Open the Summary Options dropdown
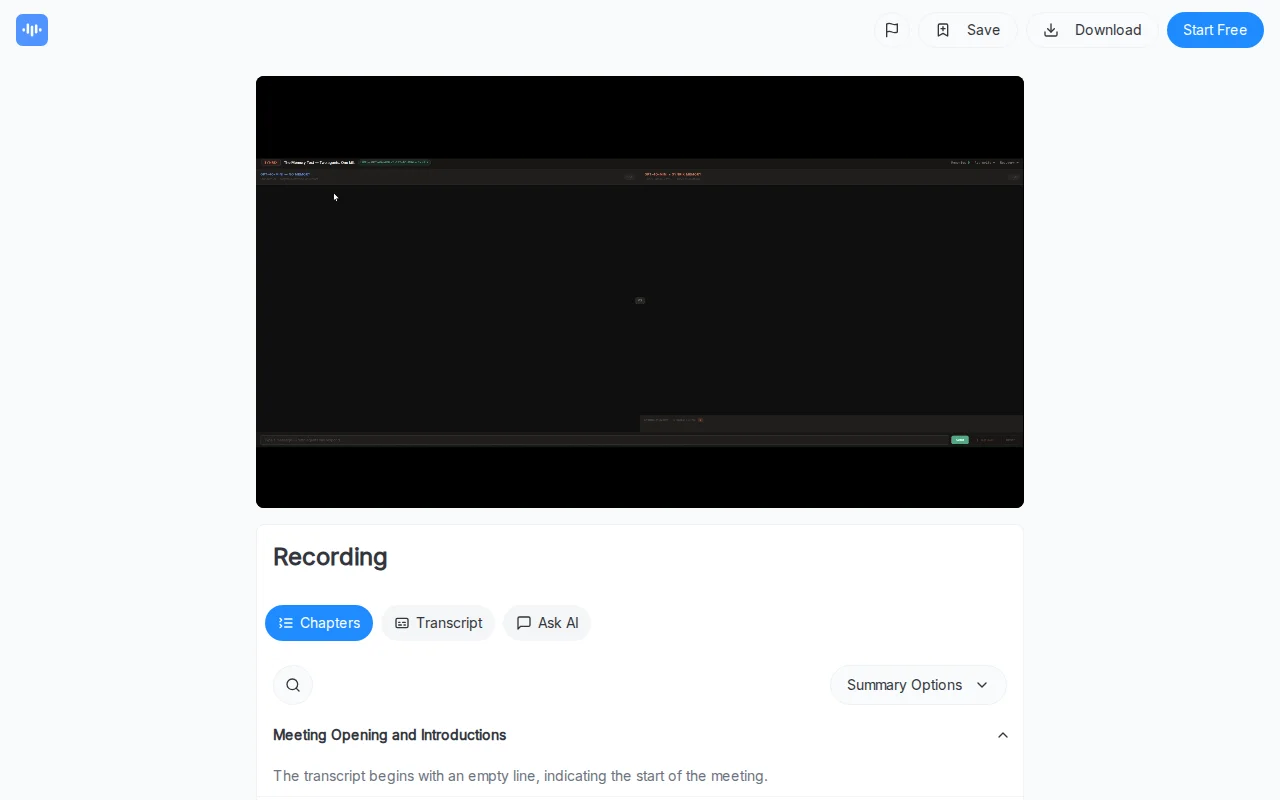1280x800 pixels. pyautogui.click(x=918, y=685)
